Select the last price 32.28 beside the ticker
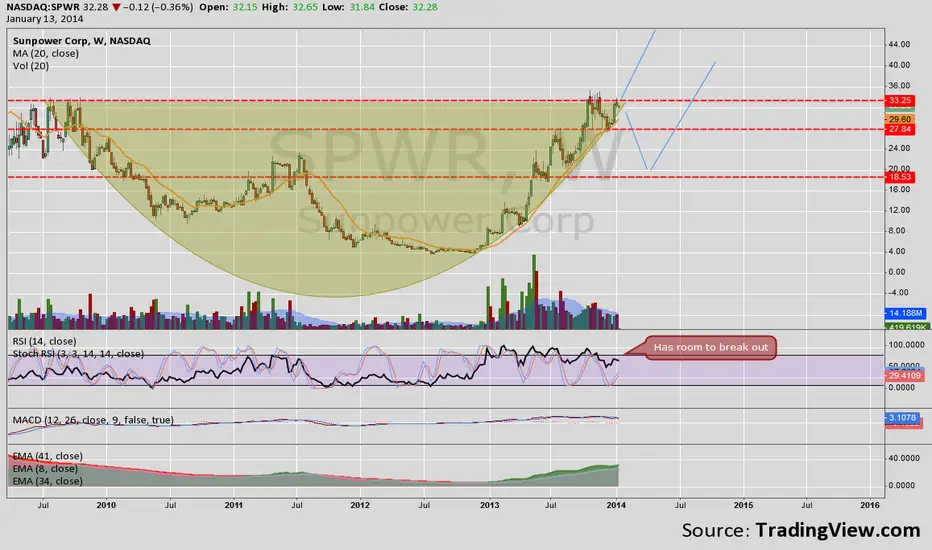932x550 pixels. coord(96,7)
